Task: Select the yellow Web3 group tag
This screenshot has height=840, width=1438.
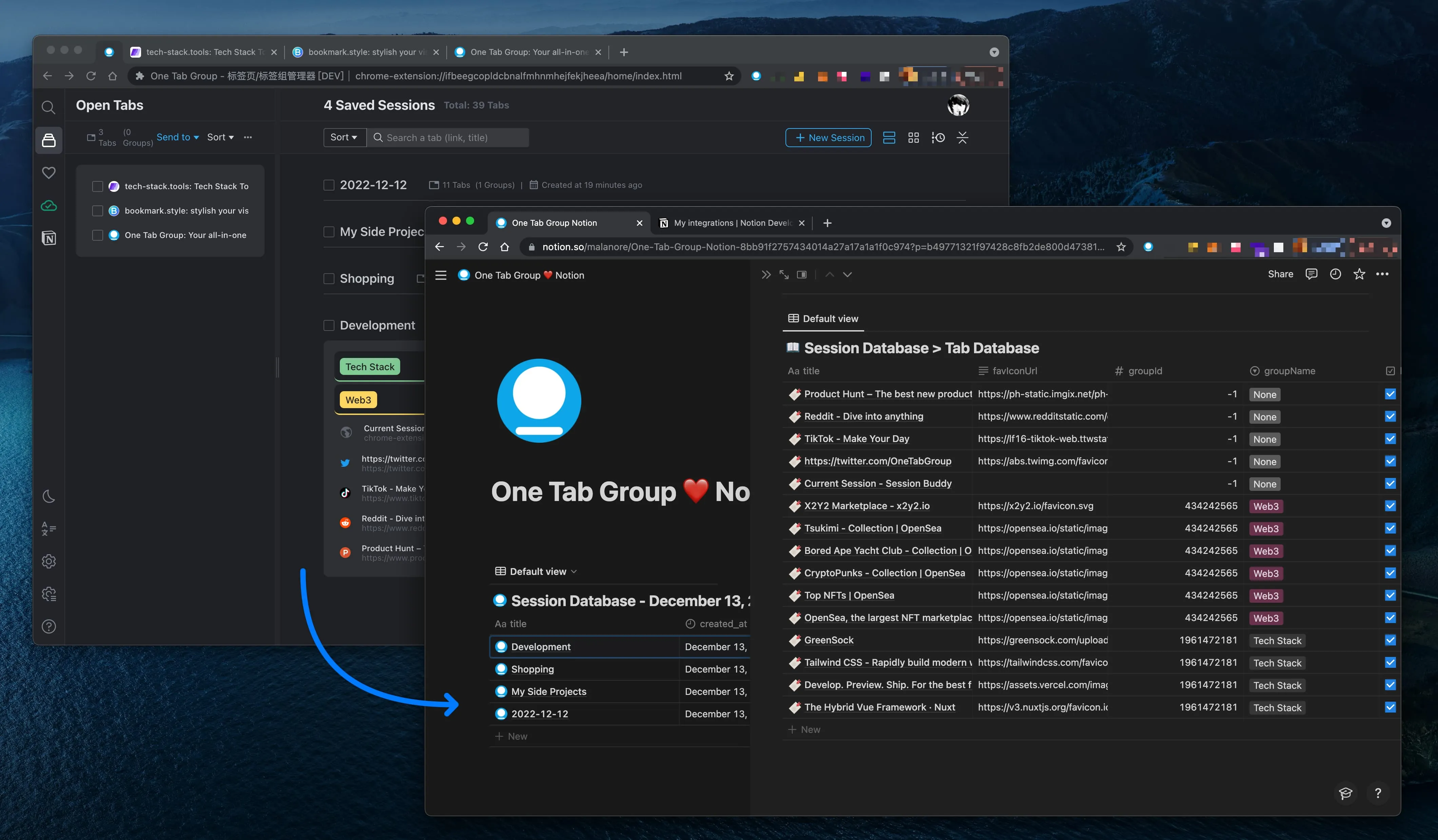Action: (x=358, y=400)
